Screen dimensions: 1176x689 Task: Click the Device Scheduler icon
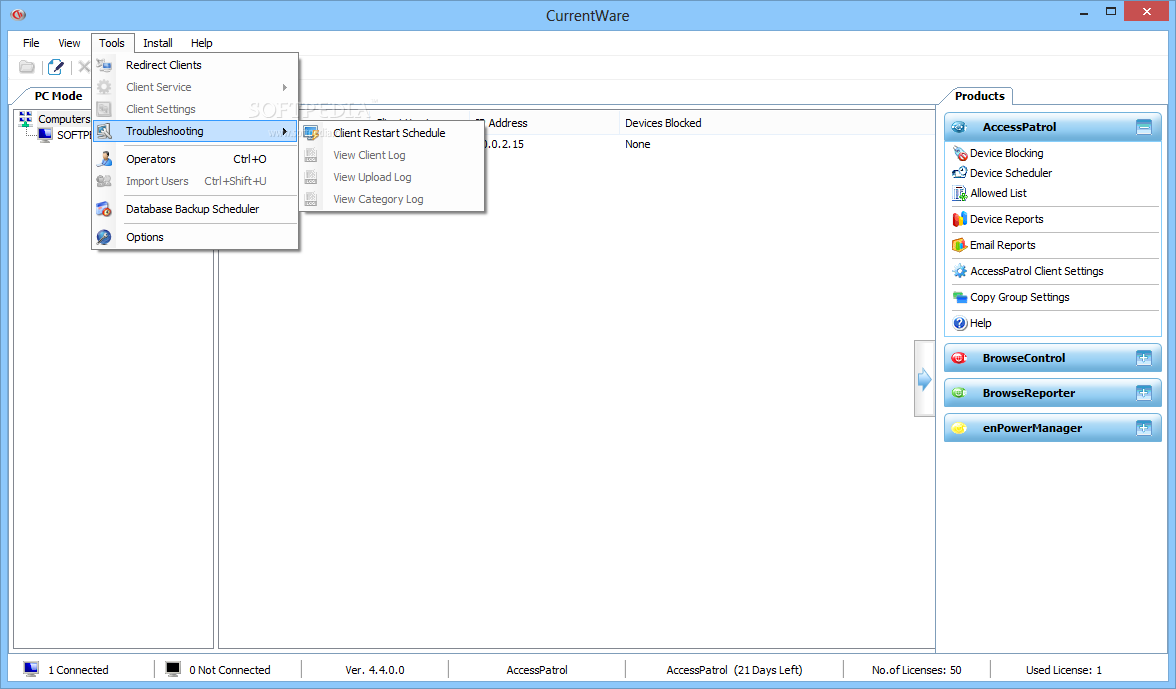pos(959,173)
